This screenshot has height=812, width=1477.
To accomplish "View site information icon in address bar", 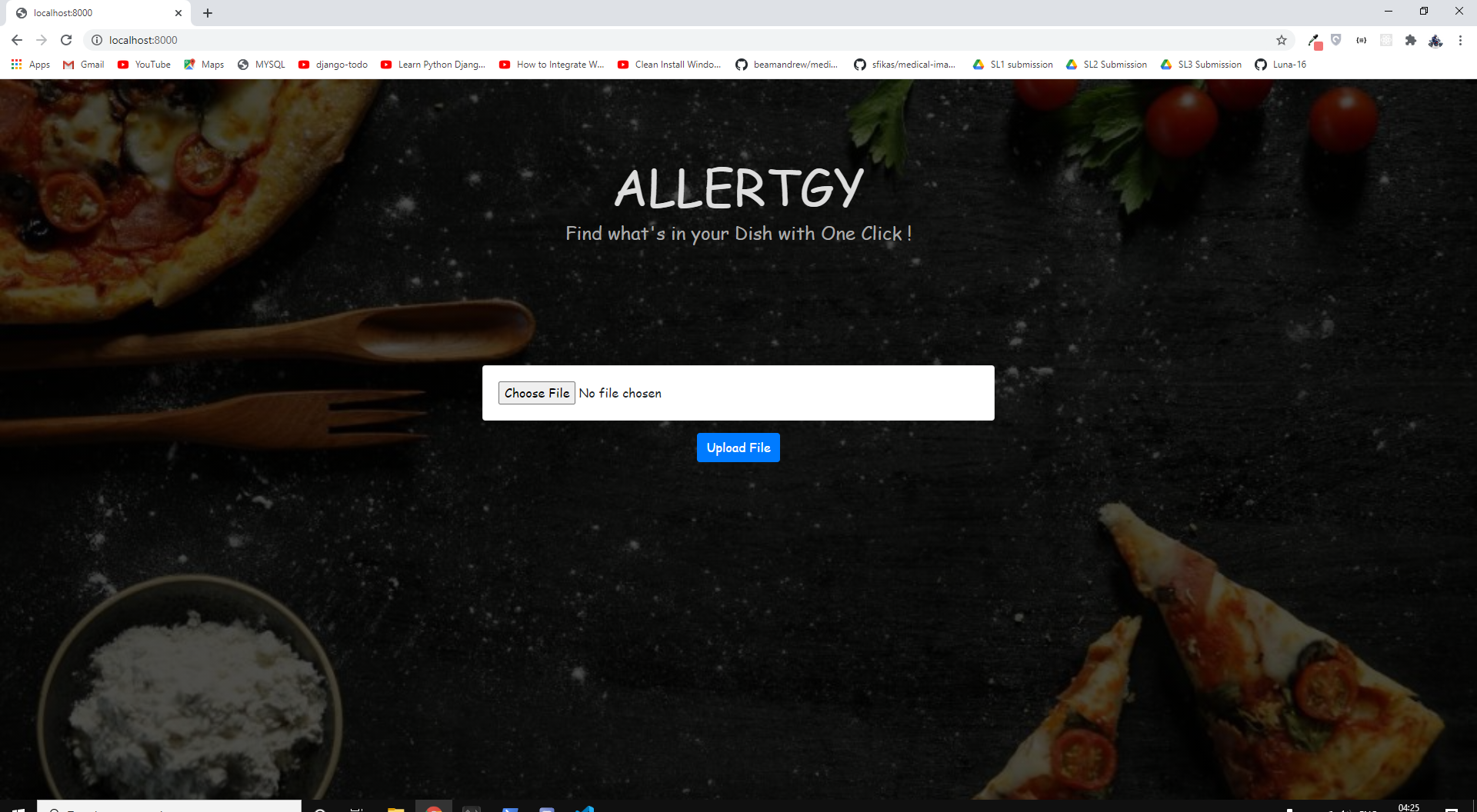I will tap(97, 40).
